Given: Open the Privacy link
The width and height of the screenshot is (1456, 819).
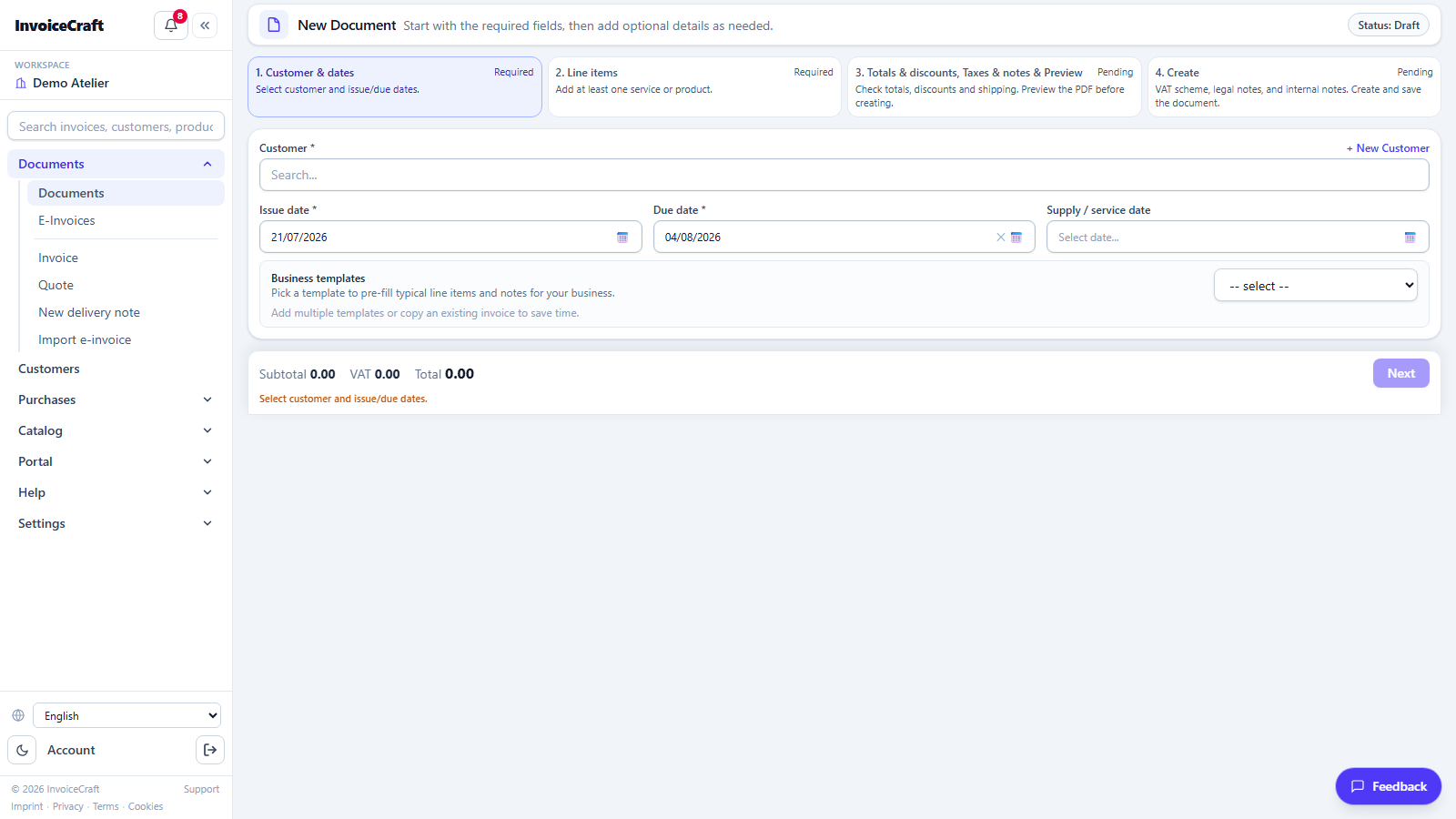Looking at the screenshot, I should 68,806.
